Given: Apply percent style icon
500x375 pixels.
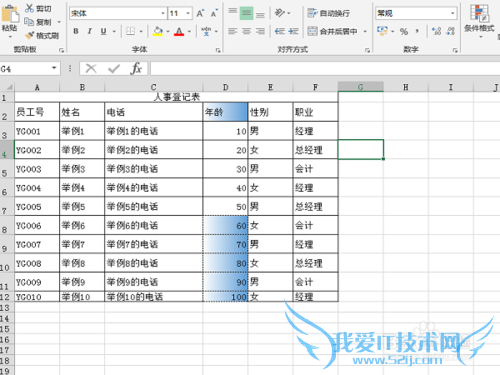Looking at the screenshot, I should 404,31.
